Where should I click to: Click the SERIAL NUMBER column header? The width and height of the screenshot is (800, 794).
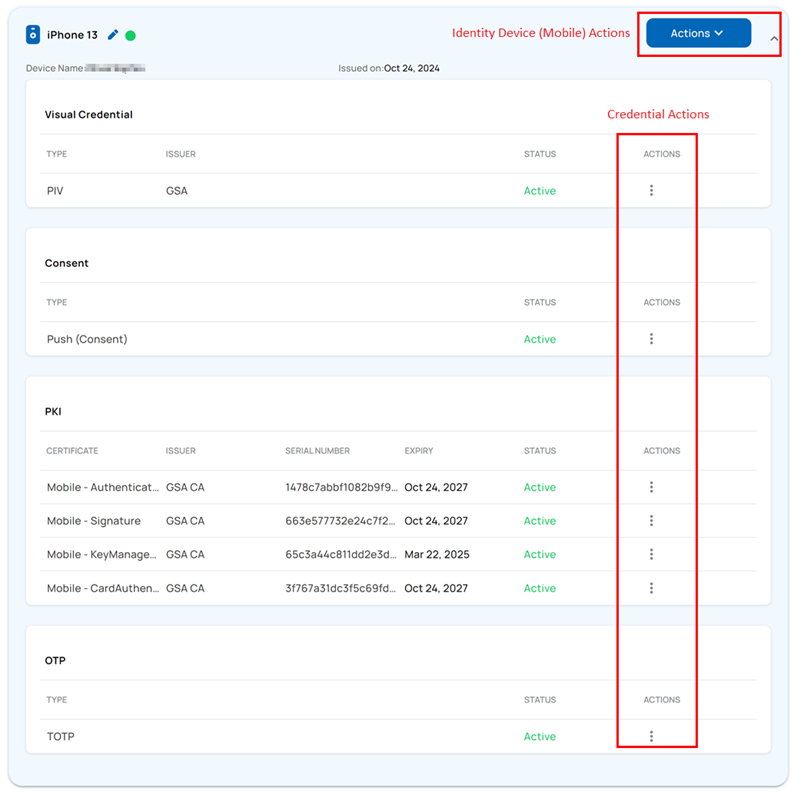pos(317,451)
